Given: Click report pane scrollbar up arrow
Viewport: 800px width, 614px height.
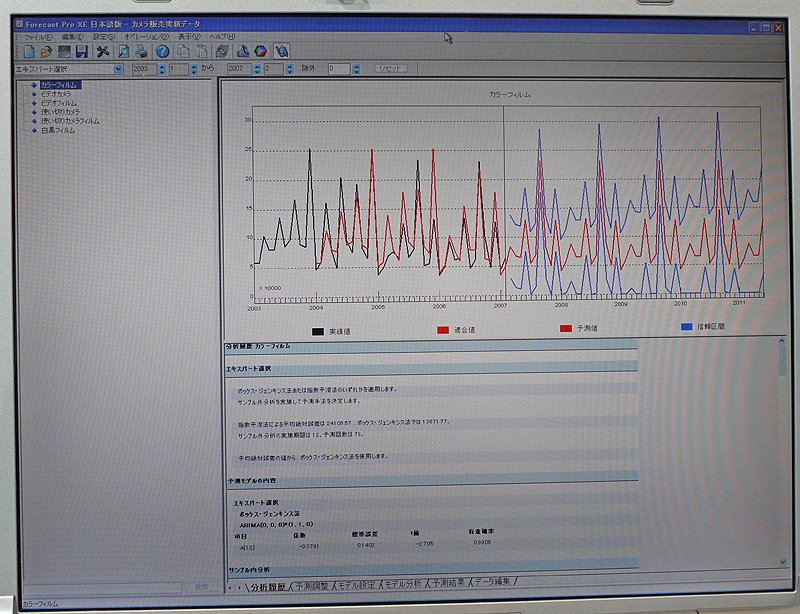Looking at the screenshot, I should click(x=782, y=342).
